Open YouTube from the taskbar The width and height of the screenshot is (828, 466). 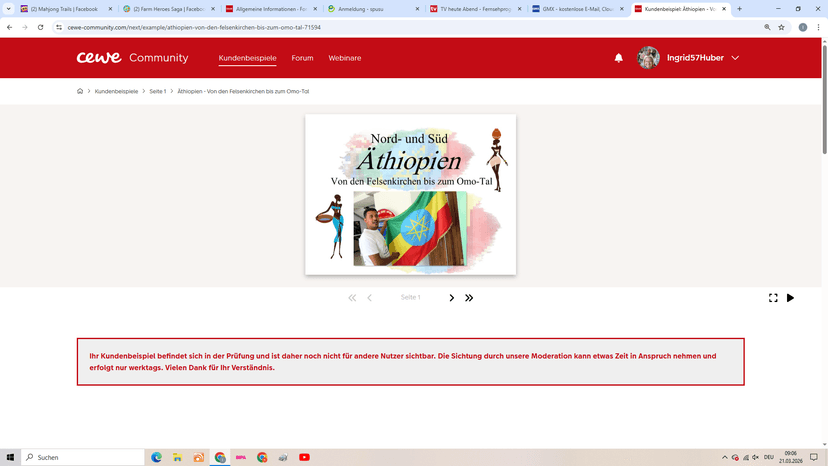click(304, 457)
